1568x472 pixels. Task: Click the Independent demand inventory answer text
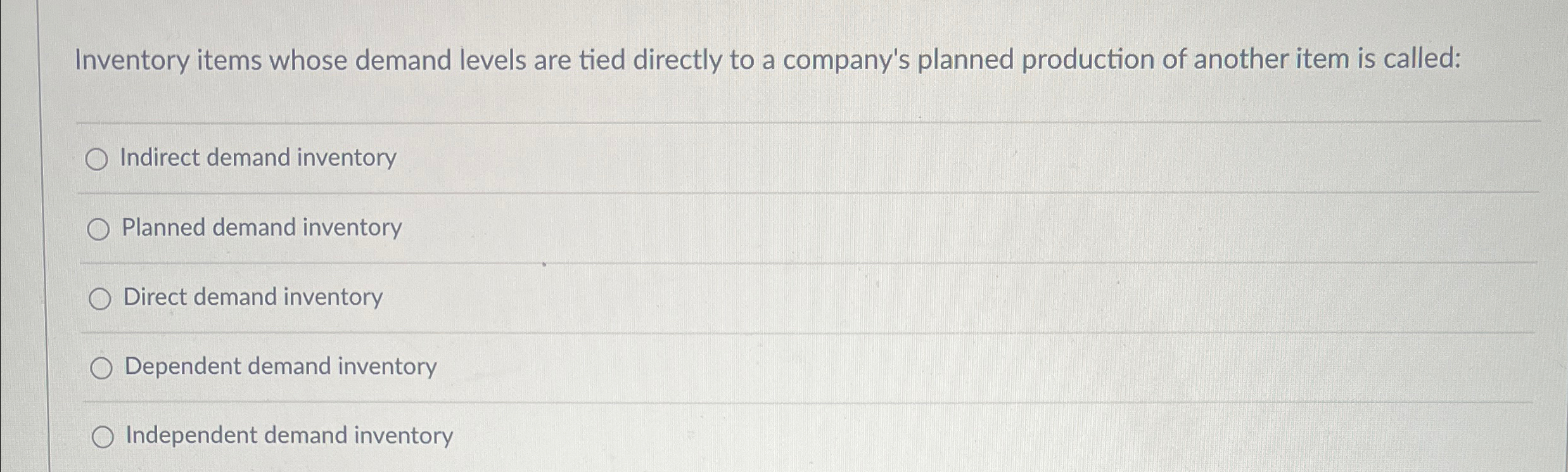pyautogui.click(x=288, y=436)
